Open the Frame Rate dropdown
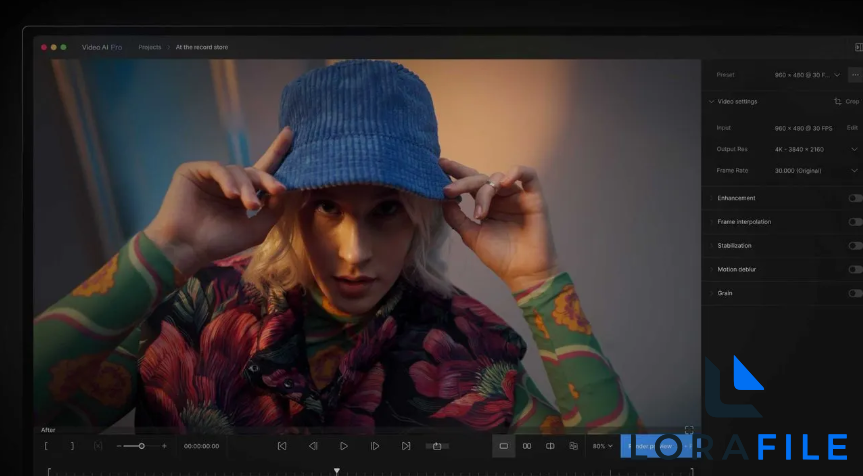The image size is (863, 476). click(x=816, y=171)
